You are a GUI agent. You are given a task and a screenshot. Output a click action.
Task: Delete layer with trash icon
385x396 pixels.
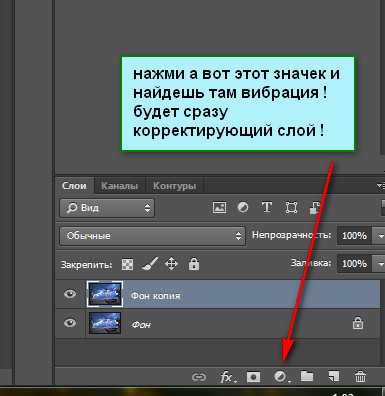[x=360, y=377]
